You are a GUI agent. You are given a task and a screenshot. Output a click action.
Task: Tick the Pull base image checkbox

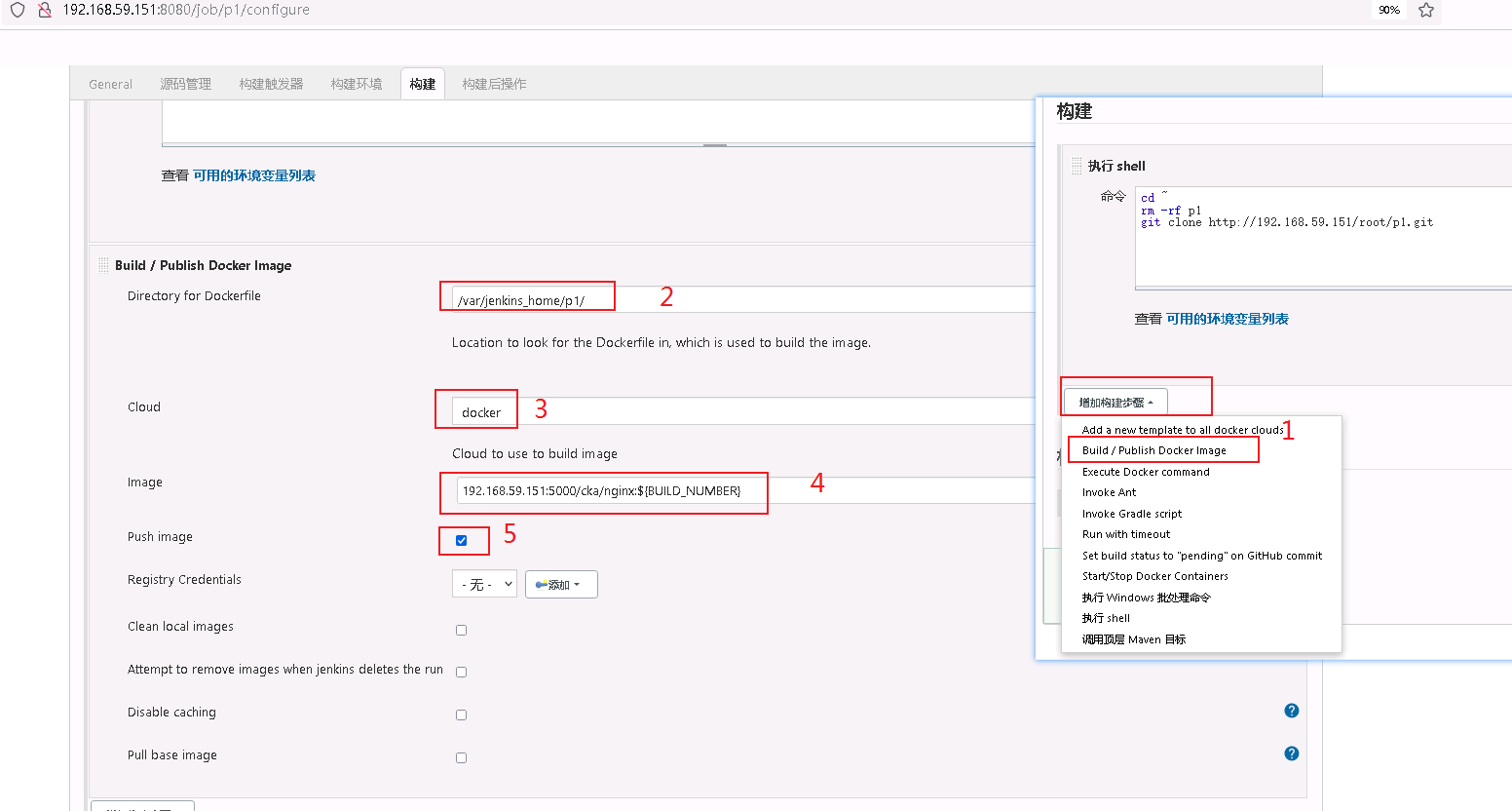point(462,757)
